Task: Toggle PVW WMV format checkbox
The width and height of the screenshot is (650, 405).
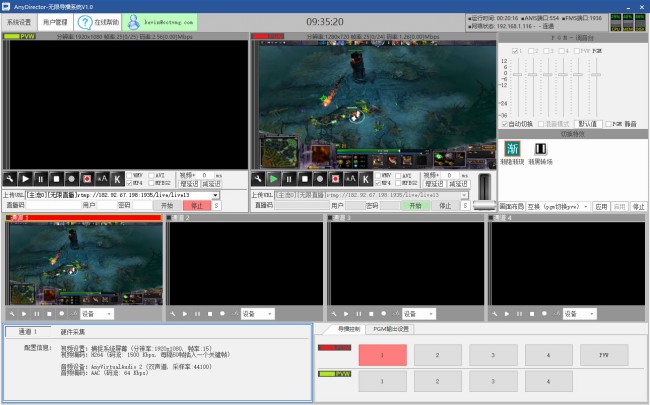Action: coord(129,175)
